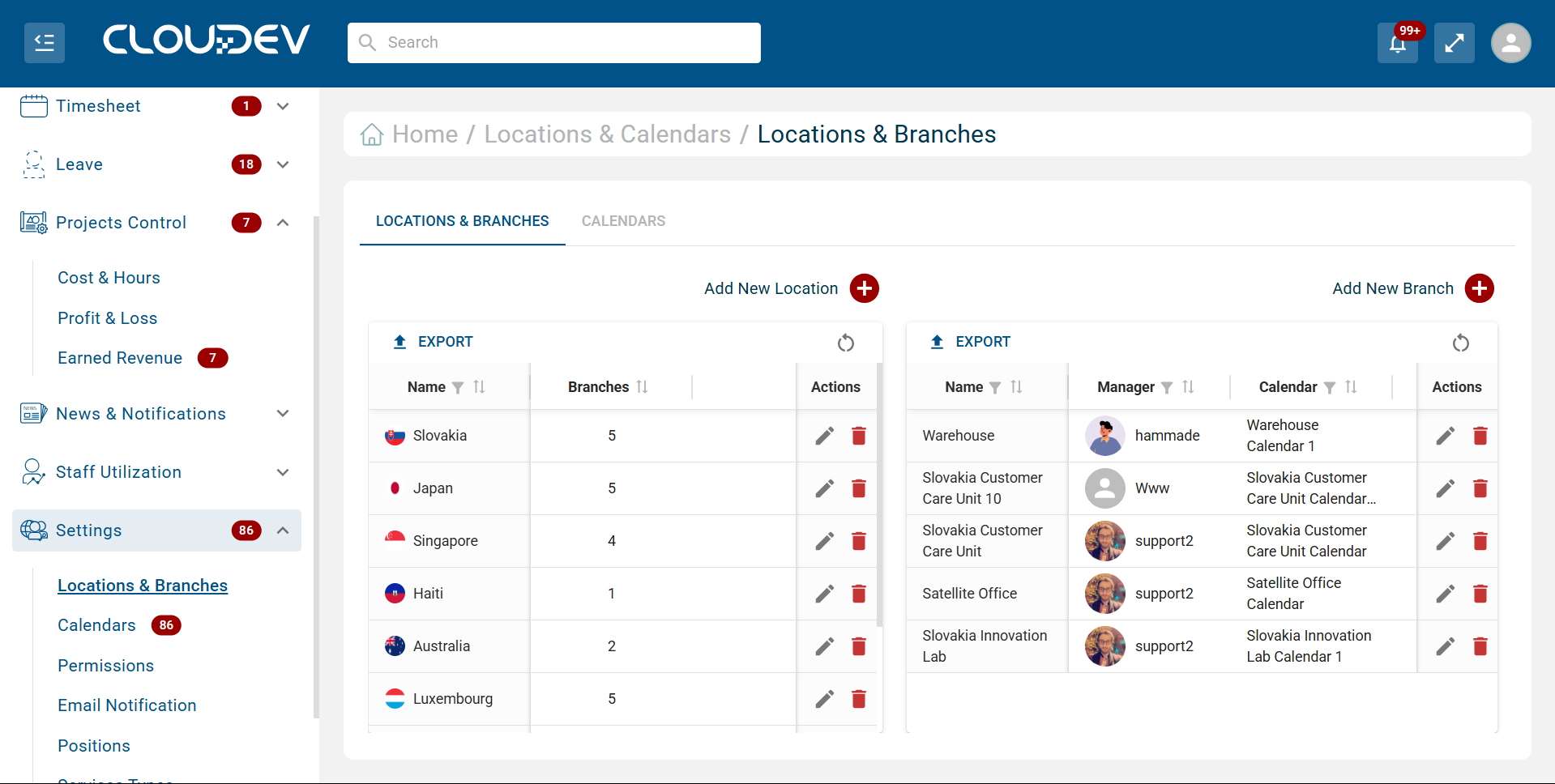
Task: Sort branches by Name column
Action: [1016, 387]
